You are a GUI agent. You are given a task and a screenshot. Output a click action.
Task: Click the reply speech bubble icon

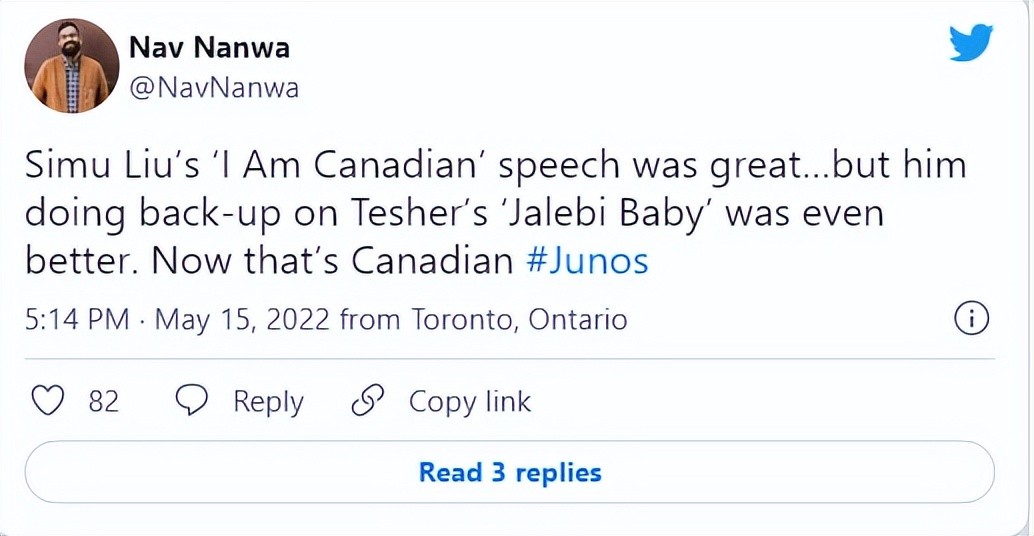[192, 401]
